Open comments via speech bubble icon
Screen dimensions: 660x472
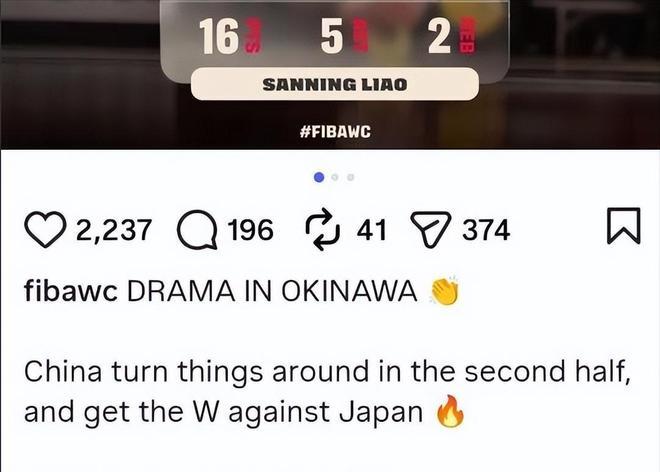click(197, 230)
